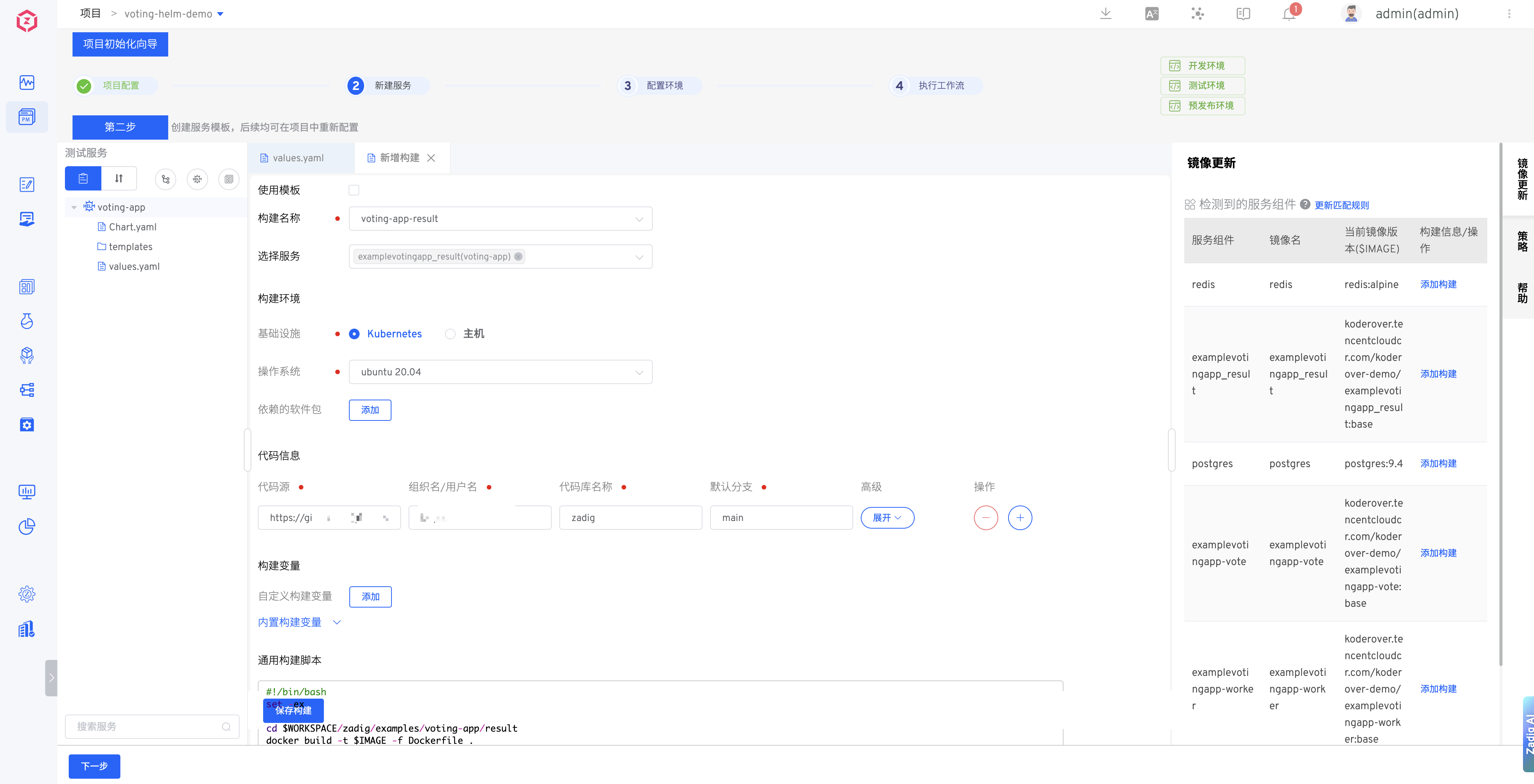The height and width of the screenshot is (784, 1534).
Task: Open the documentation book icon
Action: click(1243, 14)
